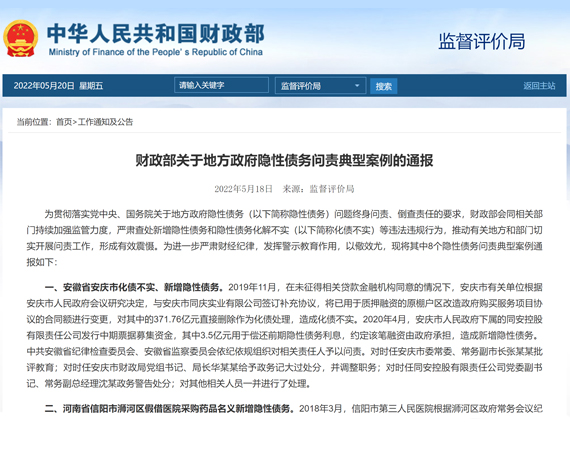Image resolution: width=570 pixels, height=455 pixels.
Task: Open the 首页 breadcrumb link
Action: 64,122
